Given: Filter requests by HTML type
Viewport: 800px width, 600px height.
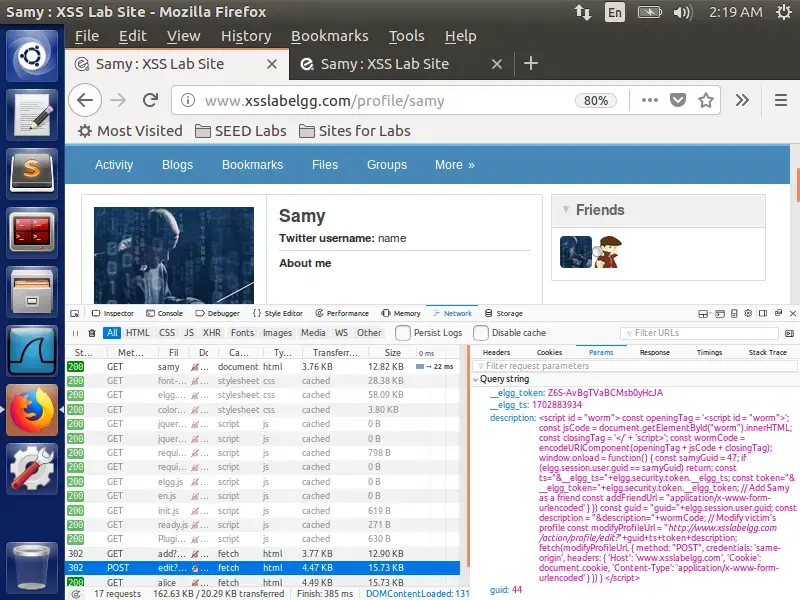Looking at the screenshot, I should click(x=138, y=333).
